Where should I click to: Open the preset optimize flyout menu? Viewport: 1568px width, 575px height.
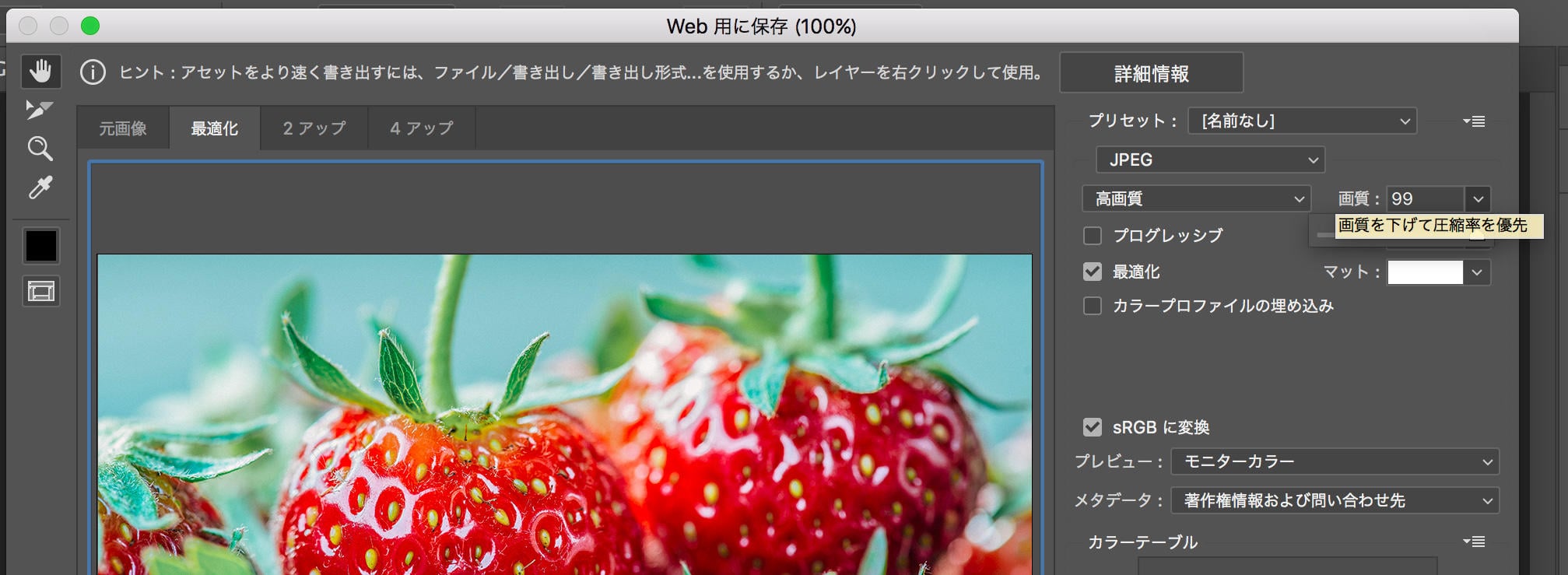coord(1473,121)
